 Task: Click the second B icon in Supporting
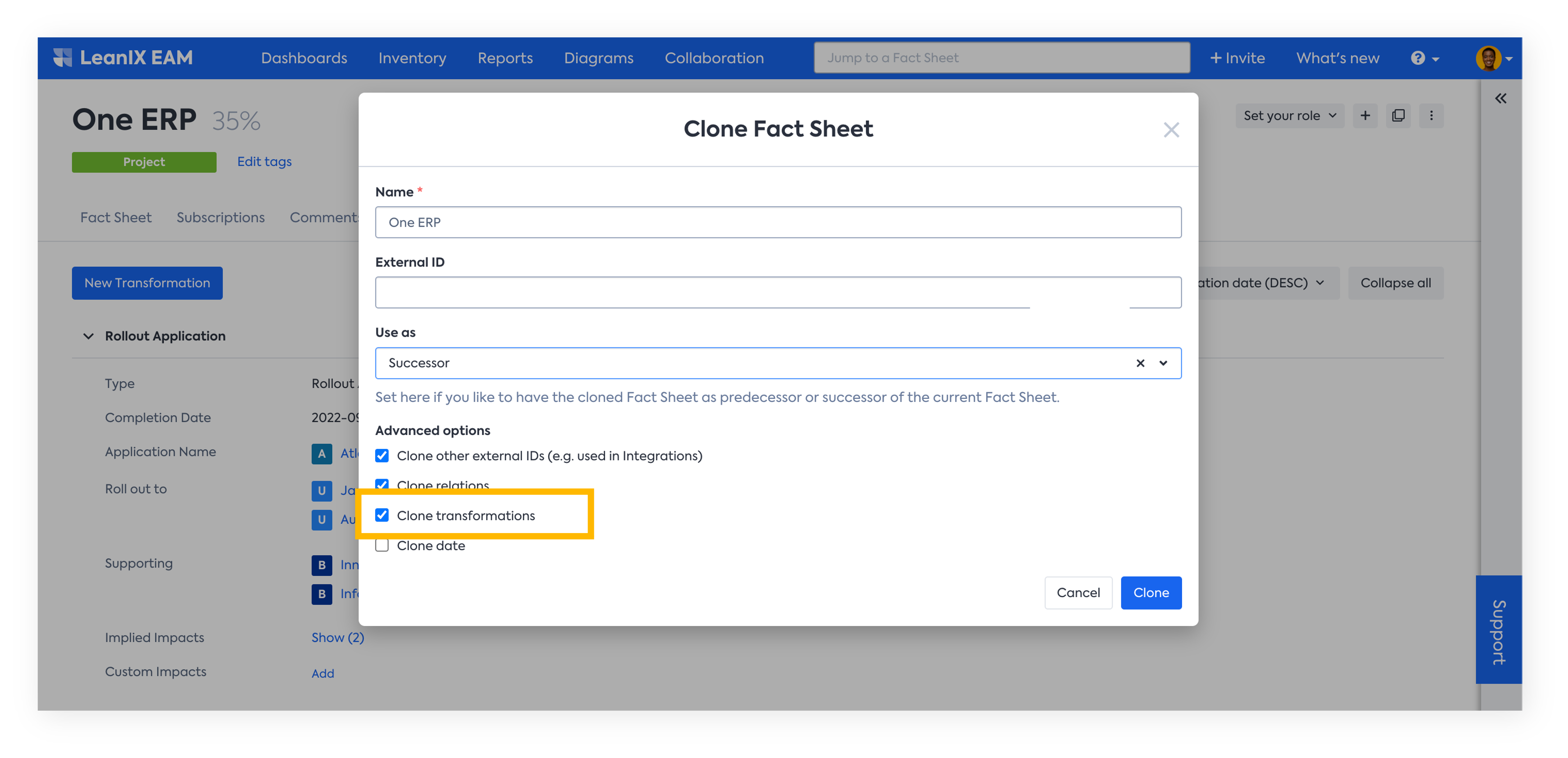pos(321,594)
